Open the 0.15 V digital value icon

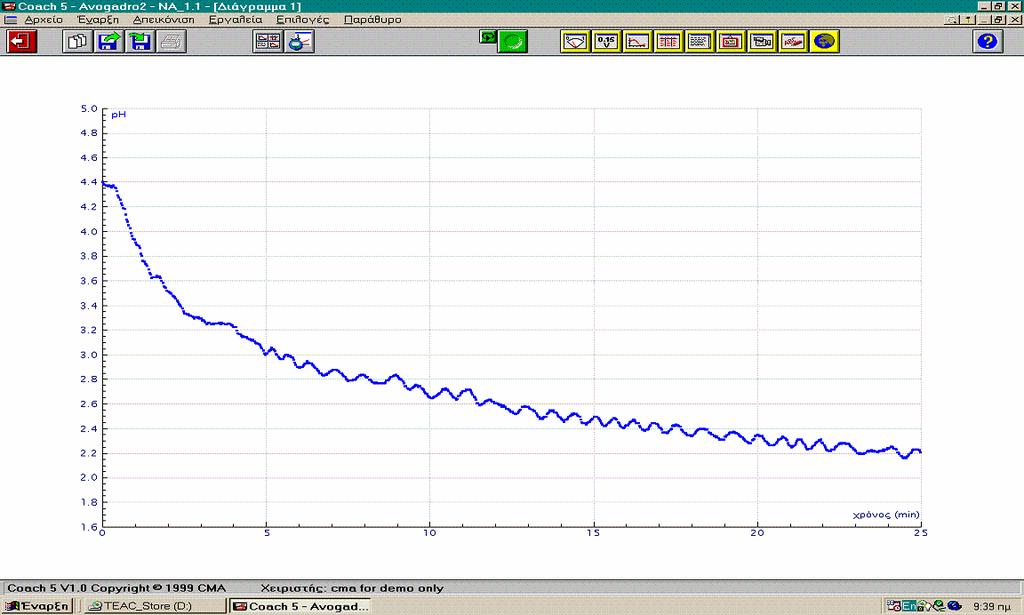pos(606,42)
